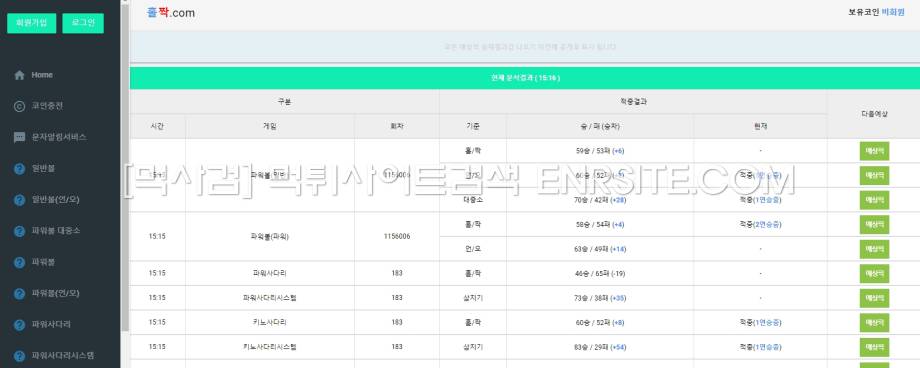Image resolution: width=920 pixels, height=368 pixels.
Task: Click the 회원가입 sign-up button
Action: [32, 23]
